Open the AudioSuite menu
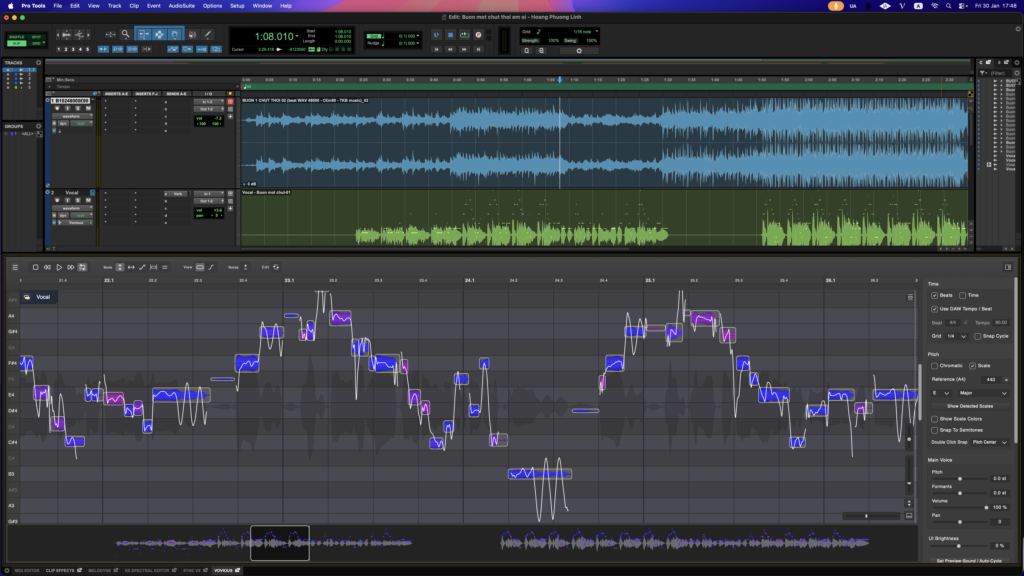 pyautogui.click(x=182, y=5)
